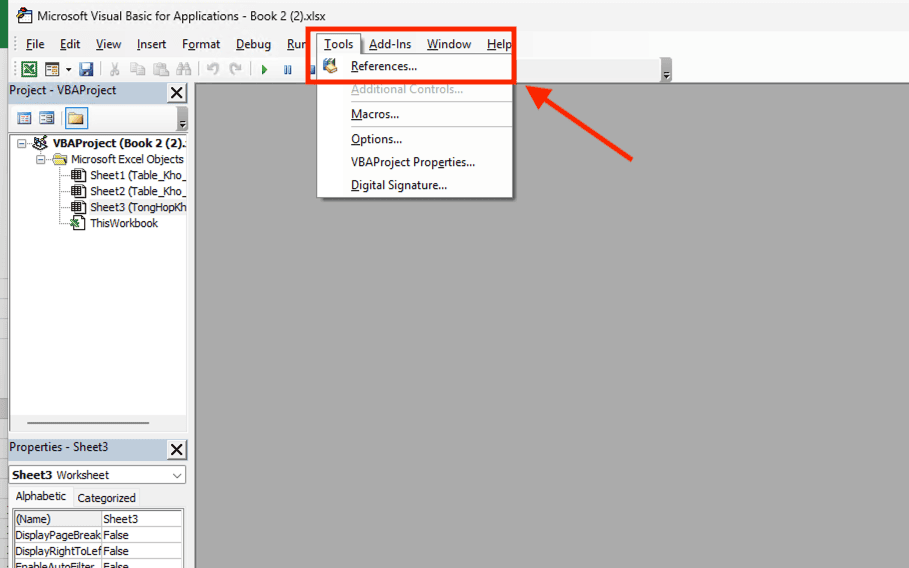This screenshot has height=568, width=909.
Task: Click the View Code icon in Project panel
Action: coord(24,118)
